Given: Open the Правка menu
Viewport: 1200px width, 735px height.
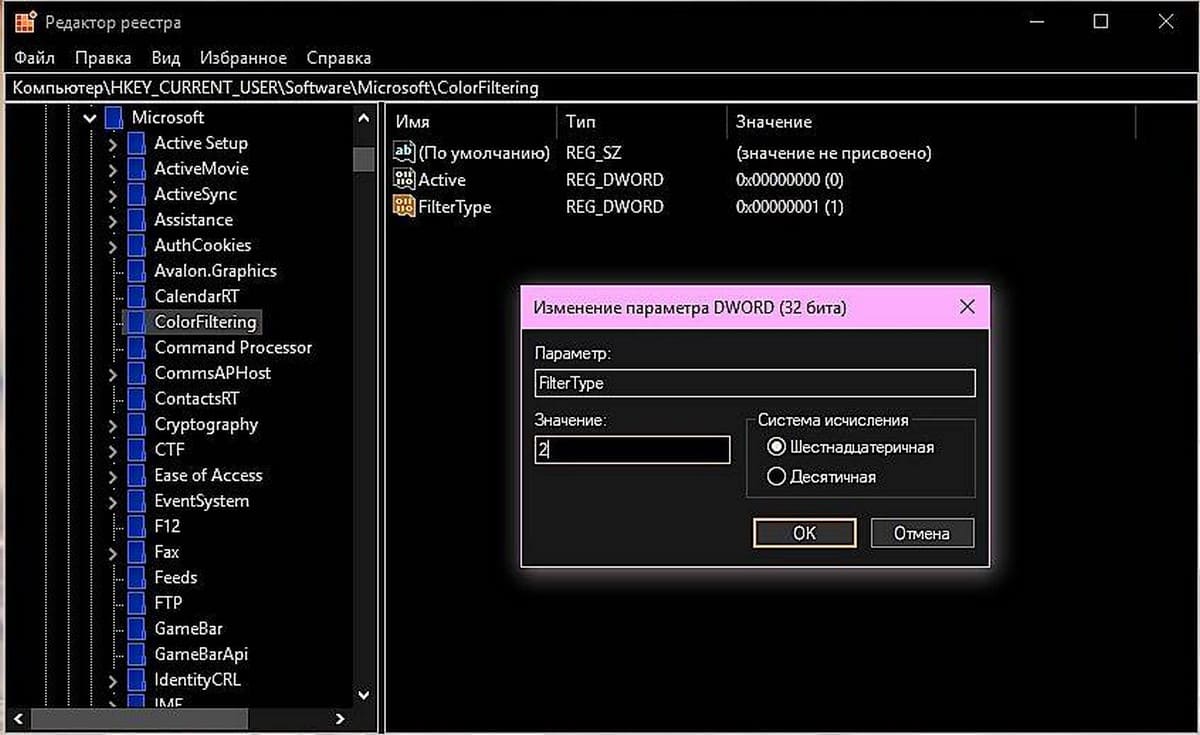Looking at the screenshot, I should point(103,58).
